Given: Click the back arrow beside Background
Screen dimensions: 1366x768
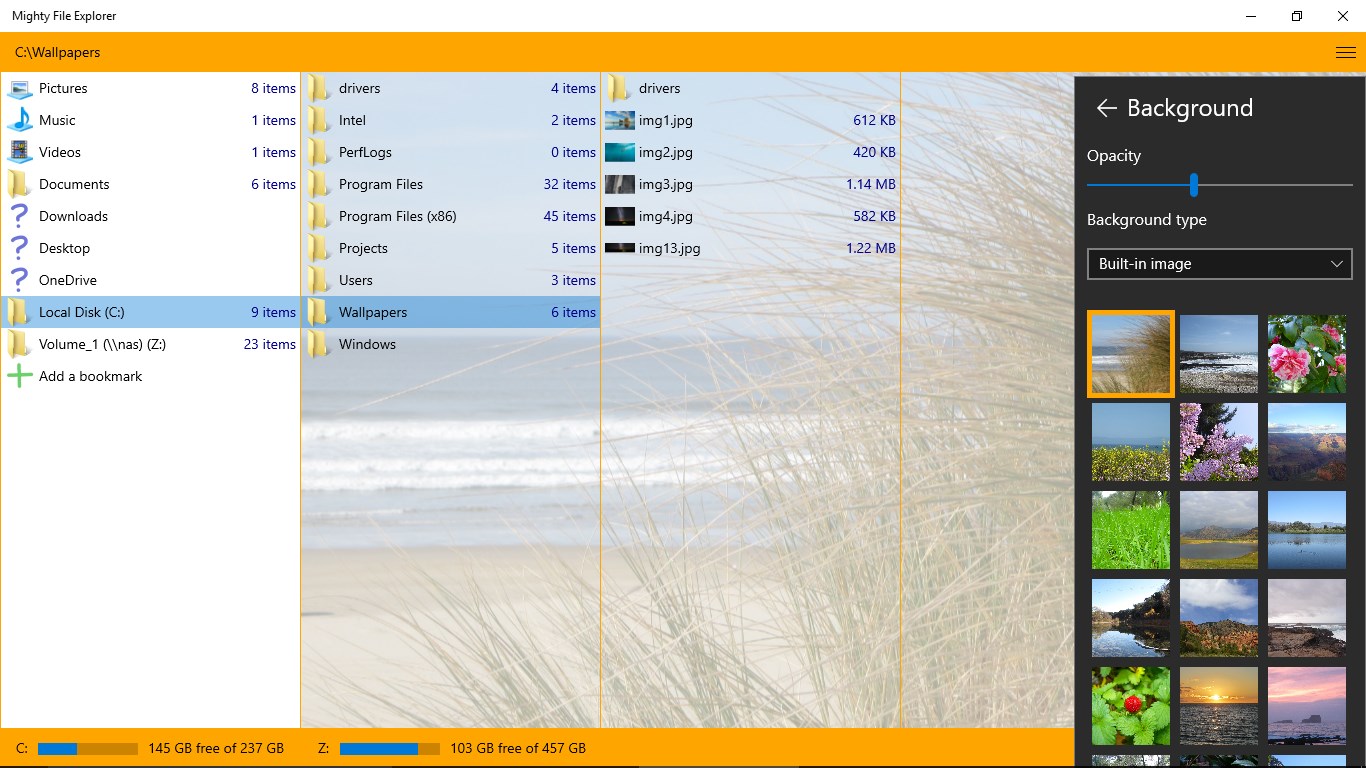Looking at the screenshot, I should click(1106, 108).
